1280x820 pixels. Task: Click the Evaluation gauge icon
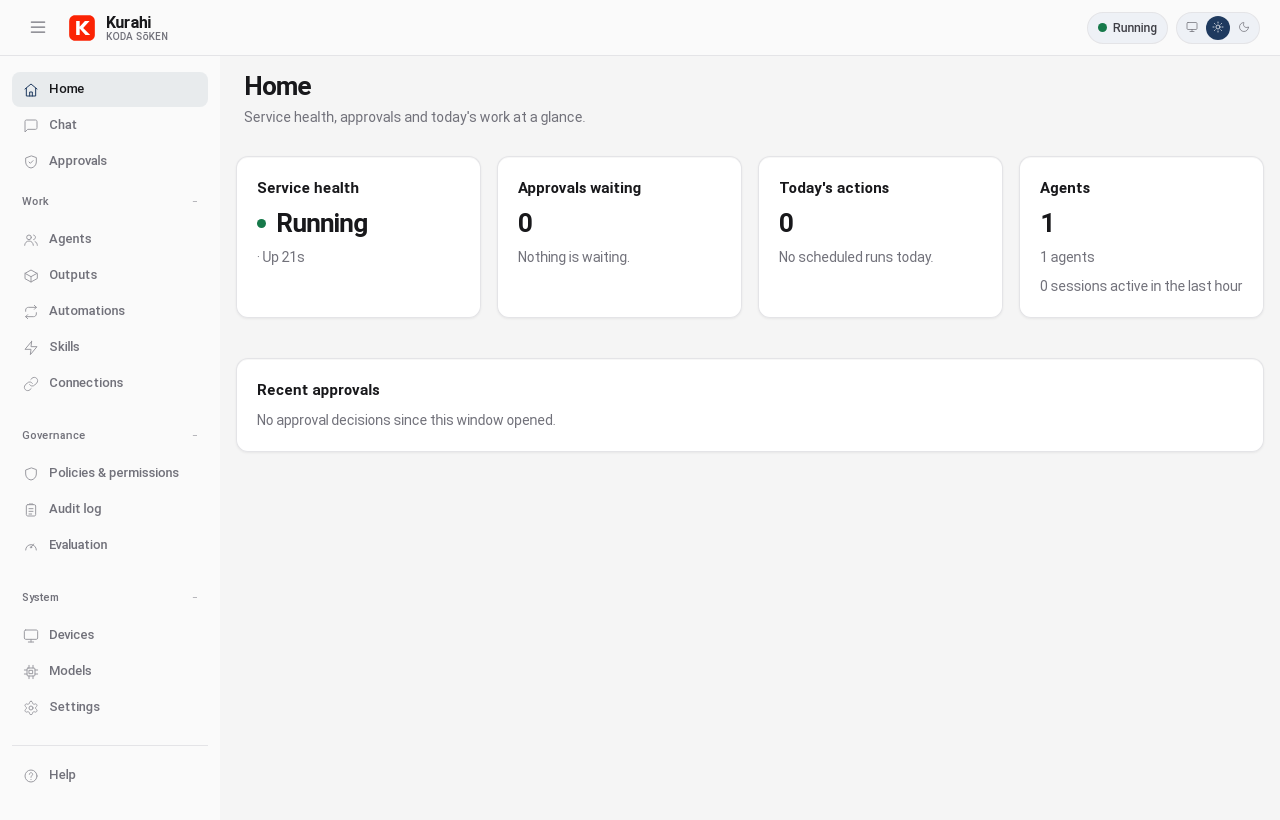click(x=31, y=545)
